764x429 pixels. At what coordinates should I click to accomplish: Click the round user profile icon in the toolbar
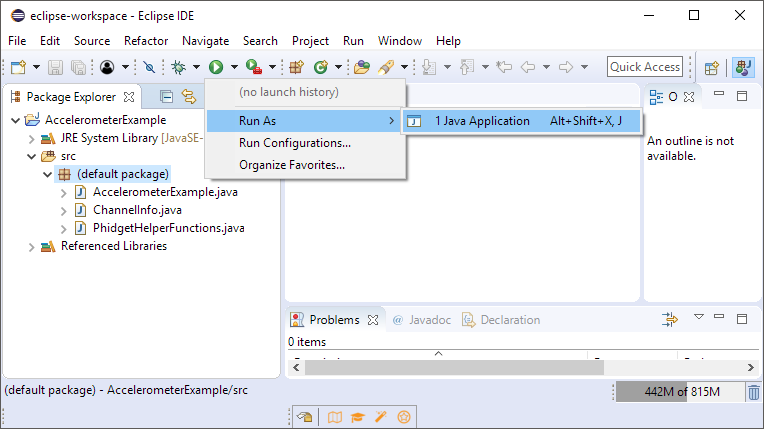point(107,67)
